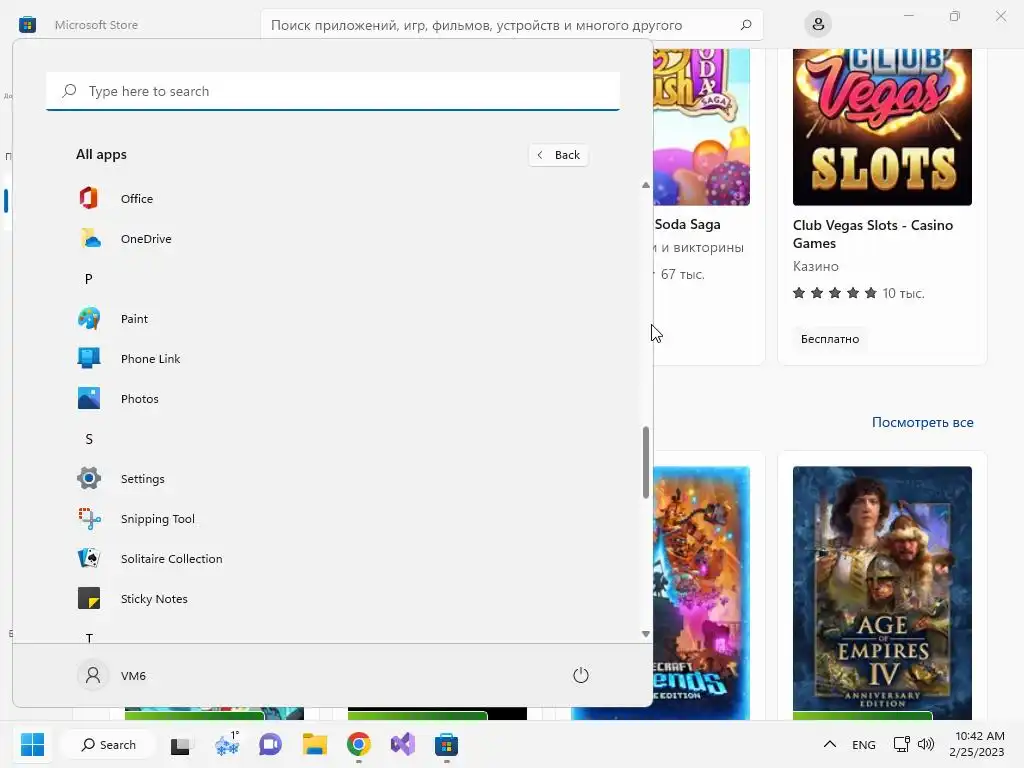Click the scroll down arrow in All apps

[646, 633]
